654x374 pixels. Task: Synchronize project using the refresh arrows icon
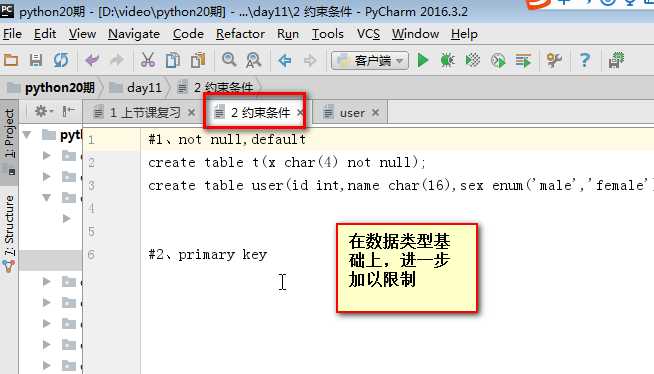click(61, 61)
